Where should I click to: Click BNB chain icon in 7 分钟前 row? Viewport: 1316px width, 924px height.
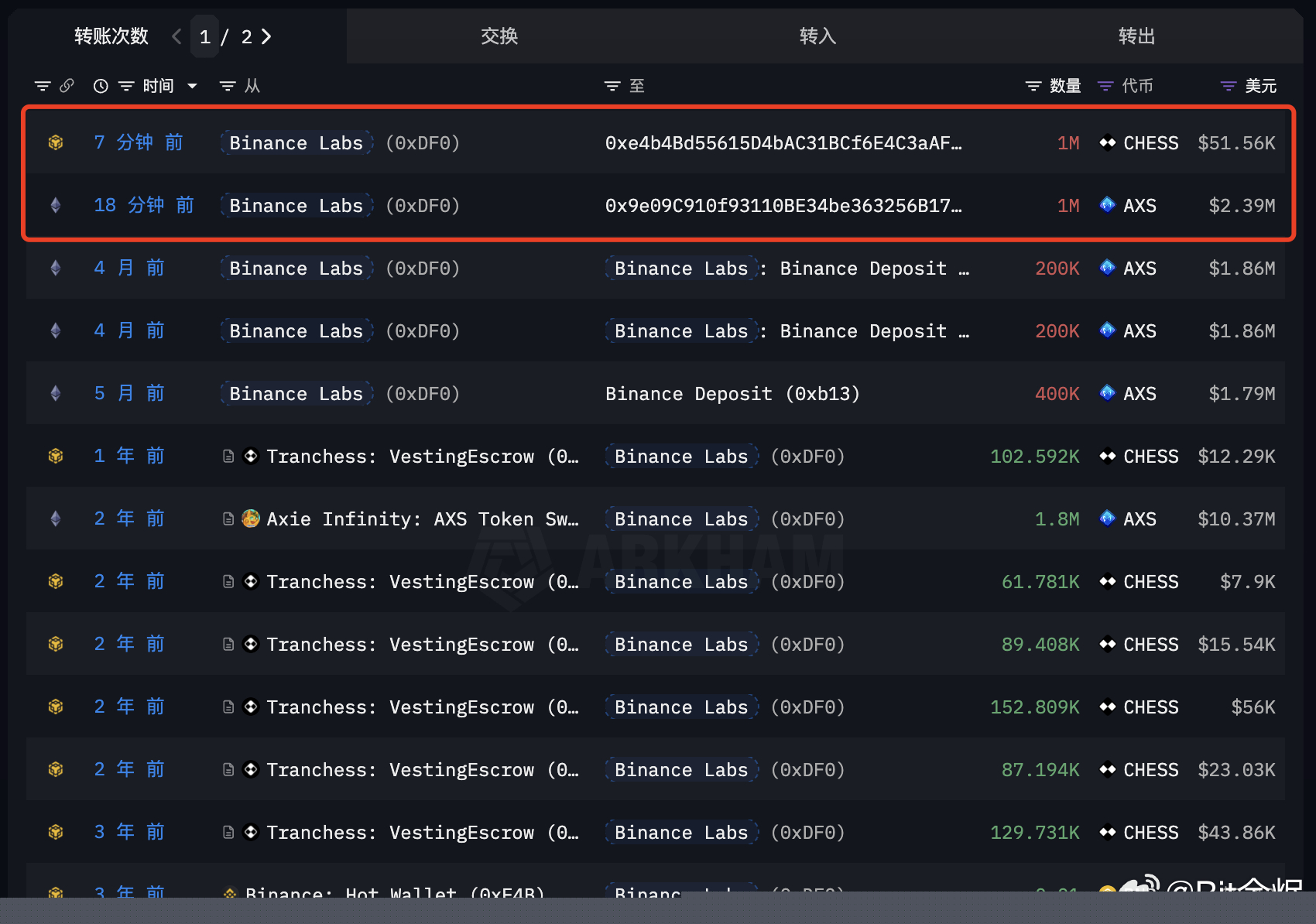[56, 142]
